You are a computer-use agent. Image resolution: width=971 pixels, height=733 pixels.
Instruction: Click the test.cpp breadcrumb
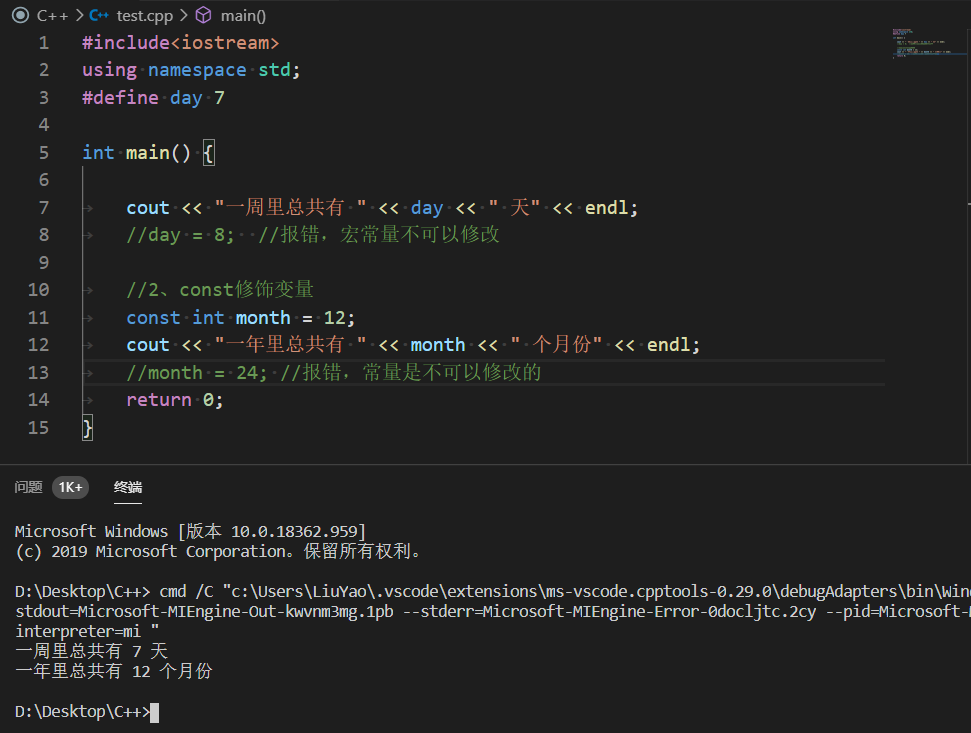(145, 15)
